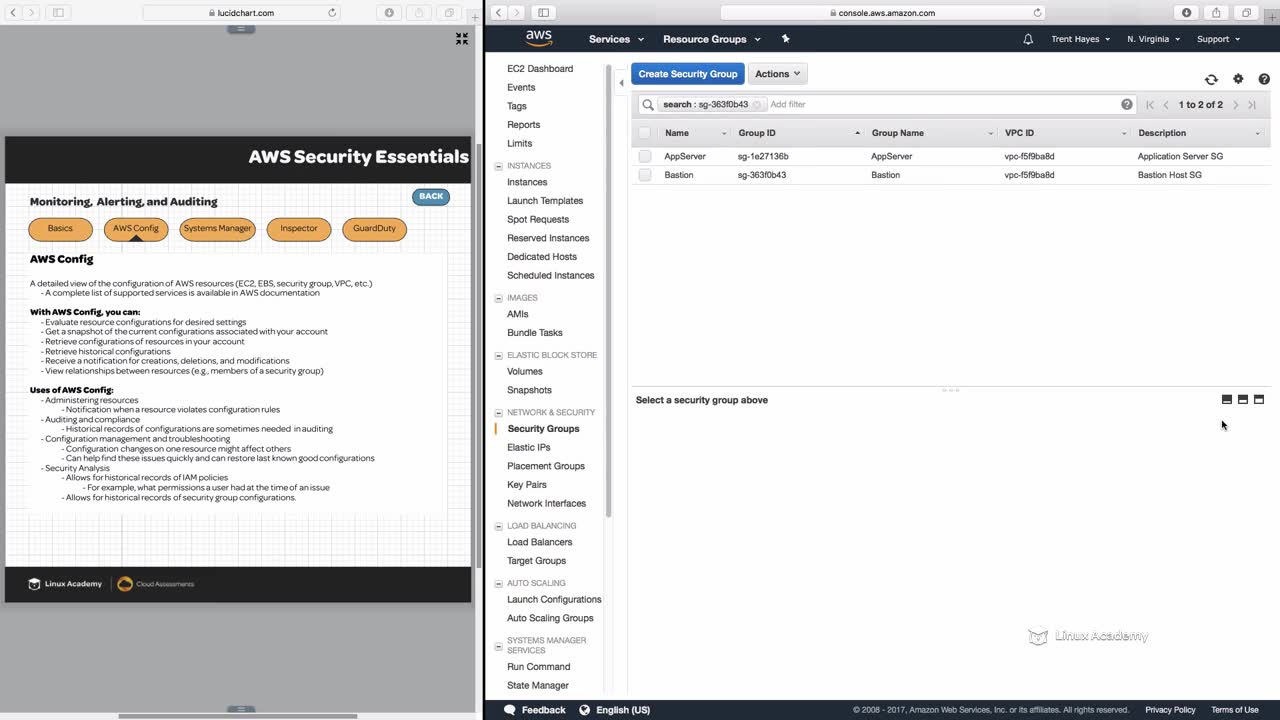Open the Basics tab in the slide
The image size is (1280, 720).
coord(60,229)
